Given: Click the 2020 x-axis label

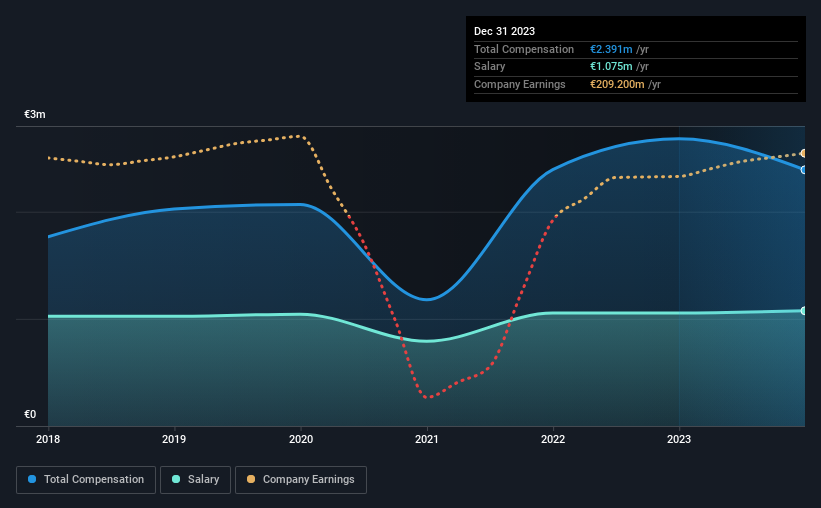Looking at the screenshot, I should 301,439.
